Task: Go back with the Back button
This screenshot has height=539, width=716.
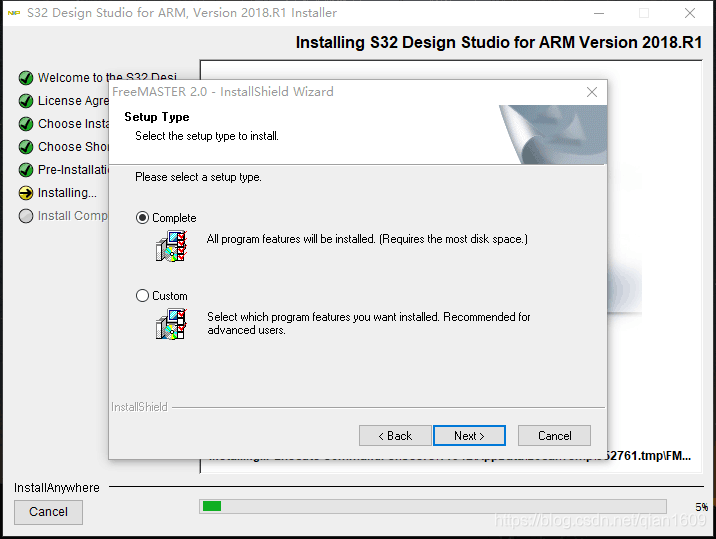Action: [395, 436]
